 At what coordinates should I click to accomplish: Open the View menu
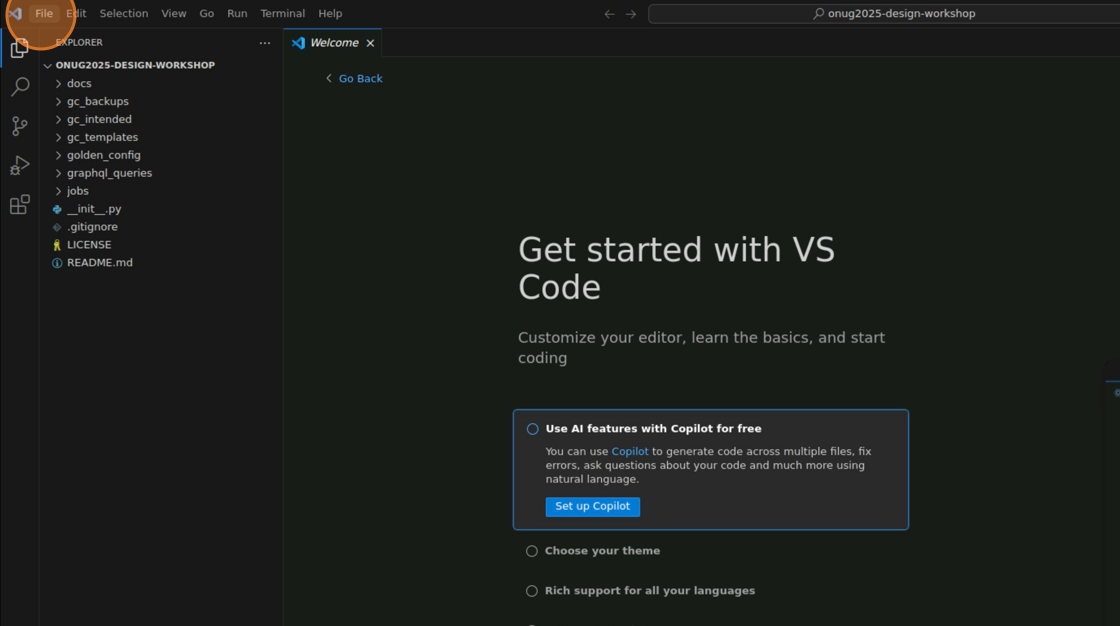[174, 14]
